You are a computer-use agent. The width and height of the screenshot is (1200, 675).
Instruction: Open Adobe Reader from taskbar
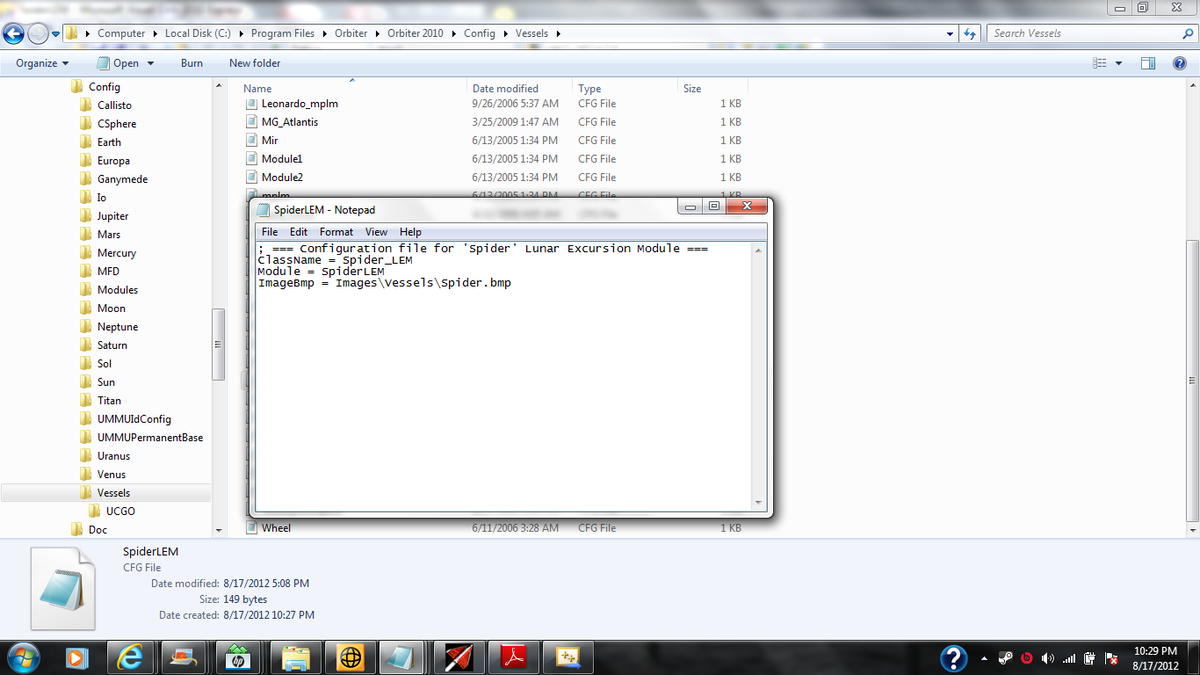[x=513, y=656]
